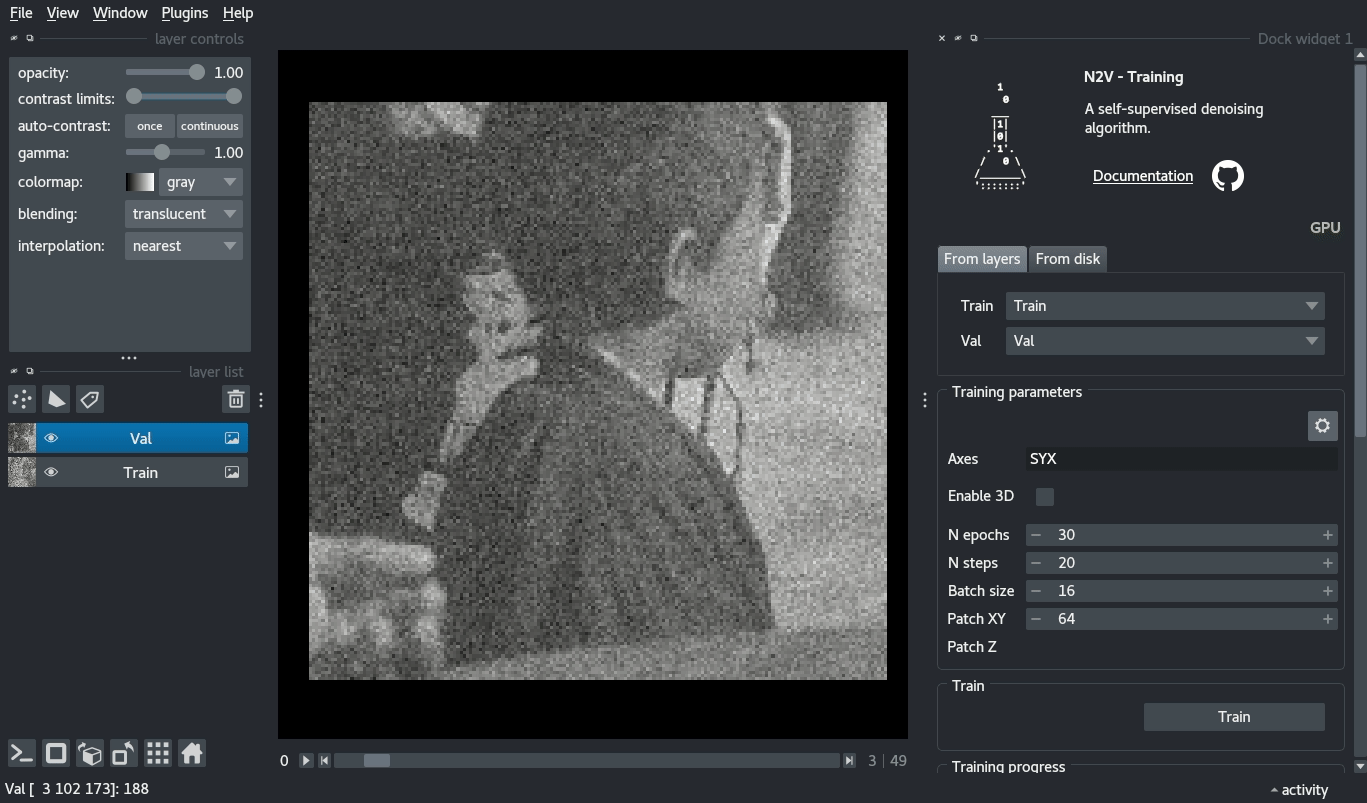Open the N2V Documentation link
This screenshot has width=1367, height=803.
click(1142, 175)
